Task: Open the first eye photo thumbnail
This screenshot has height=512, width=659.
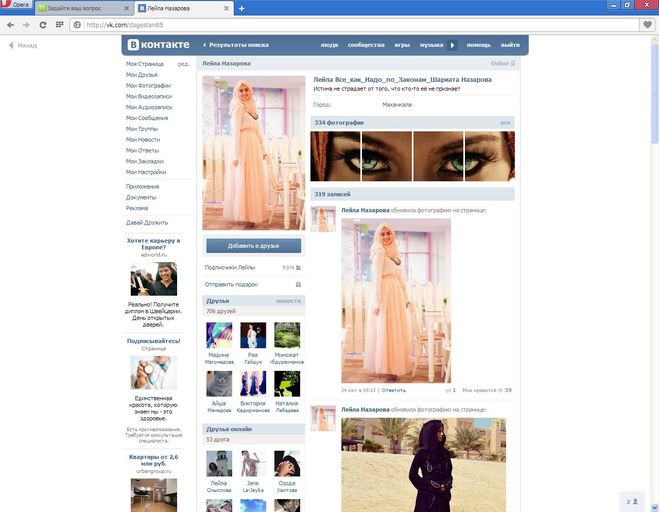Action: (335, 156)
